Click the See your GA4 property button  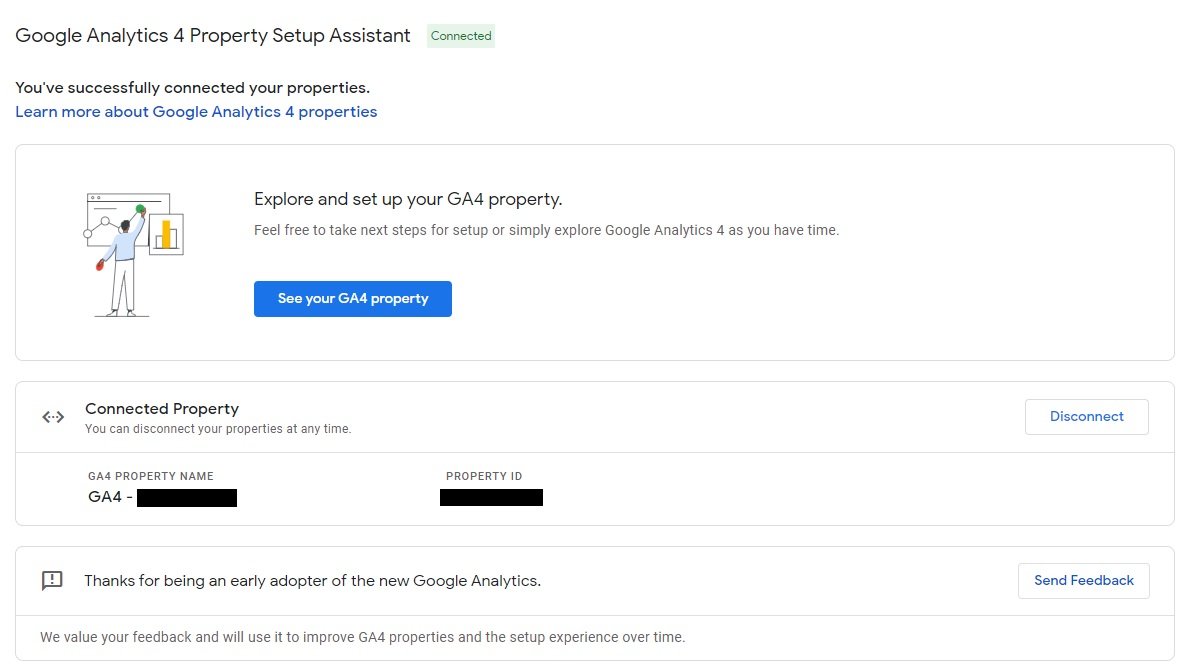coord(352,299)
